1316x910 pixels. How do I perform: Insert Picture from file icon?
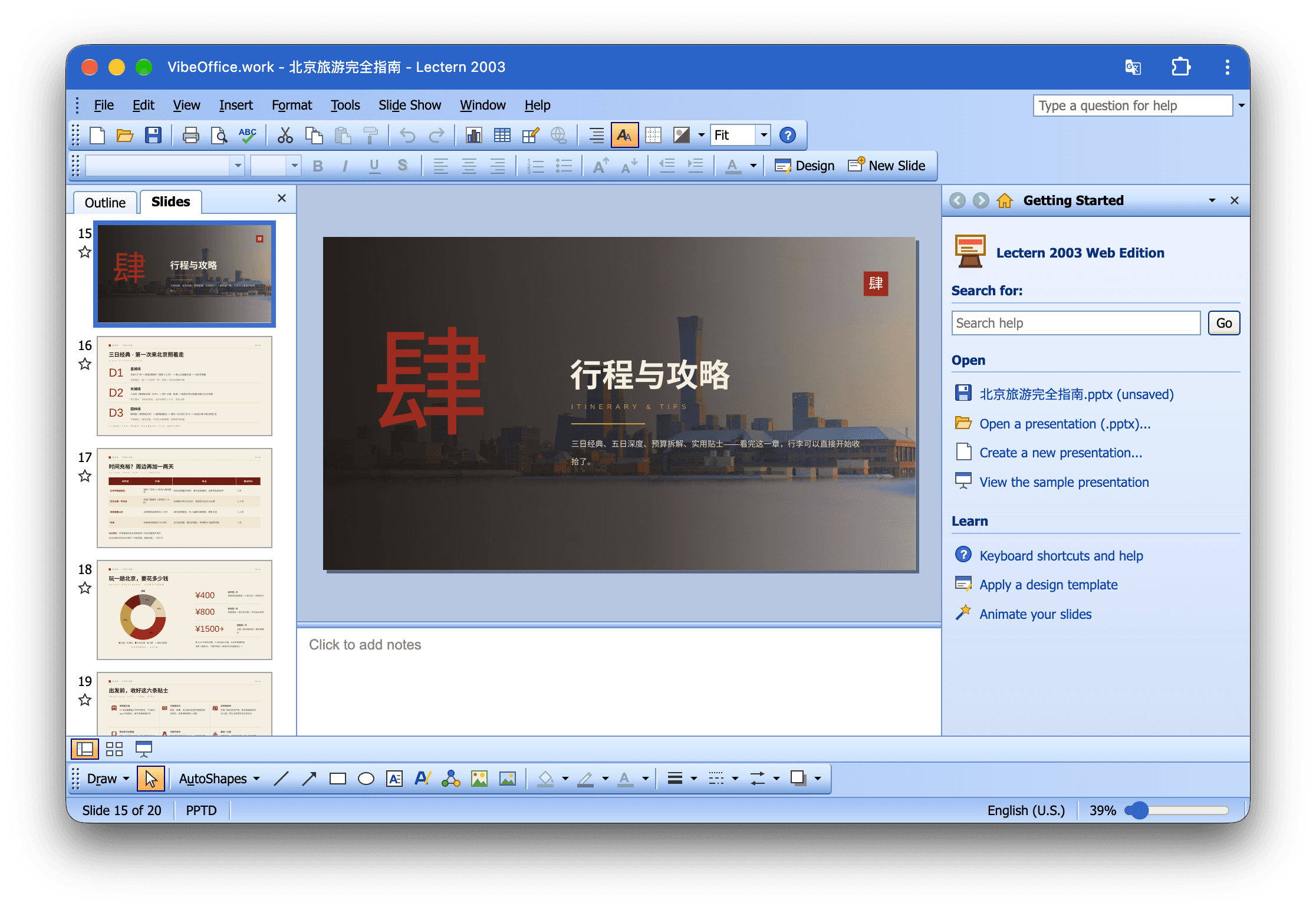(508, 779)
